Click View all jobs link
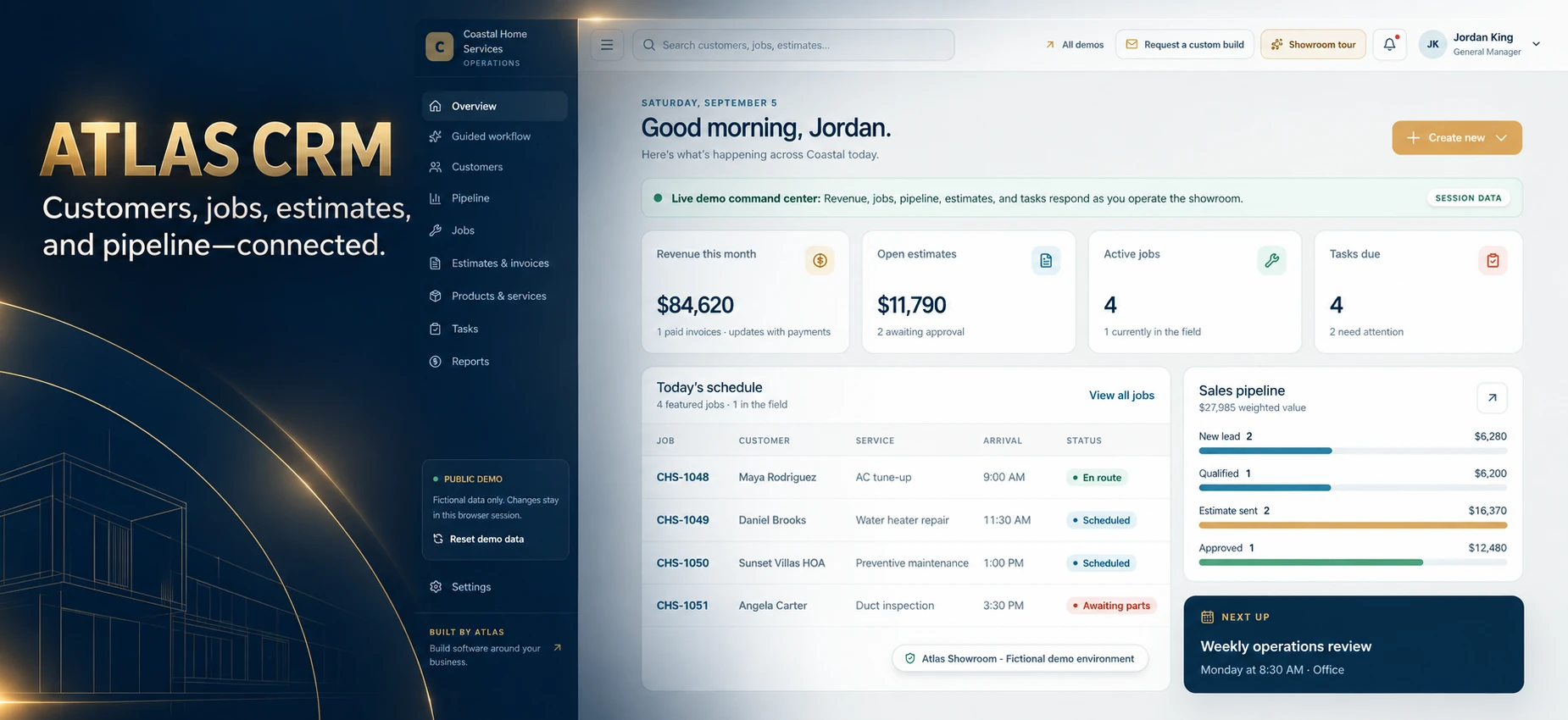This screenshot has height=720, width=1568. coord(1121,396)
